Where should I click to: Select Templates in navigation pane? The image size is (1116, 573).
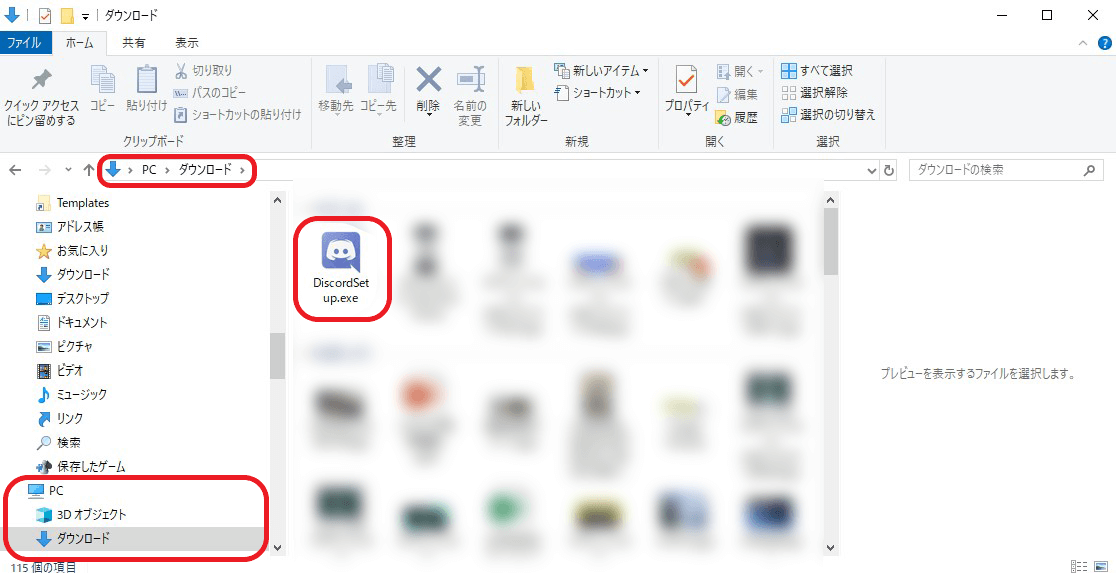[73, 203]
